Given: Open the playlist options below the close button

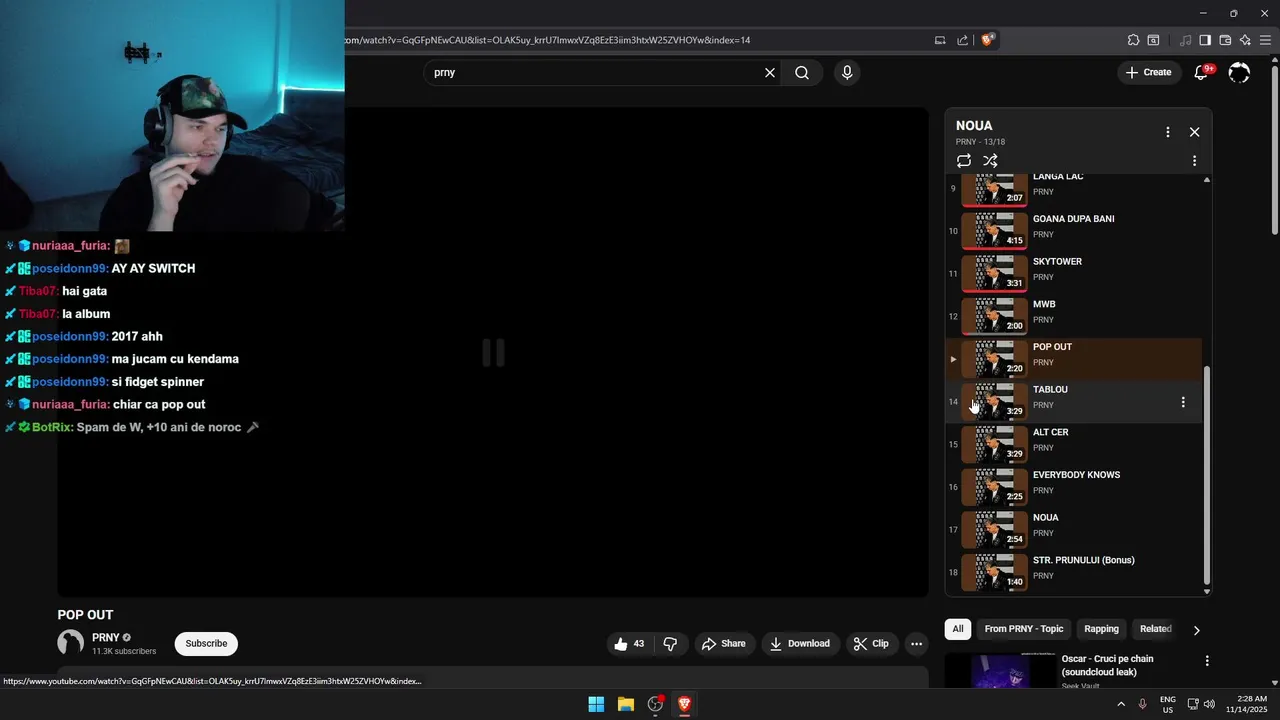Looking at the screenshot, I should coord(1194,161).
